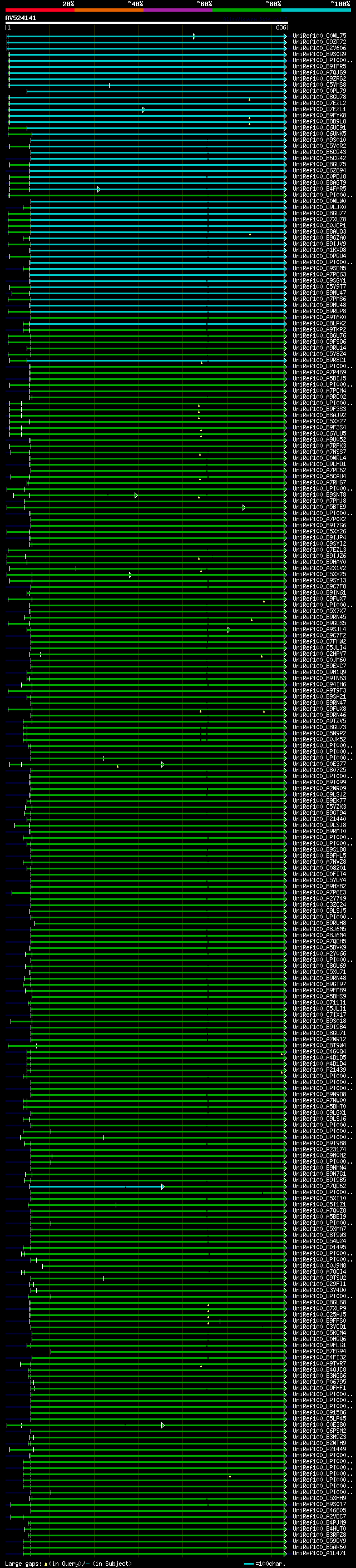The width and height of the screenshot is (356, 1568).
Task: Click label UniRef100_Q7XUZ8
Action: (319, 219)
